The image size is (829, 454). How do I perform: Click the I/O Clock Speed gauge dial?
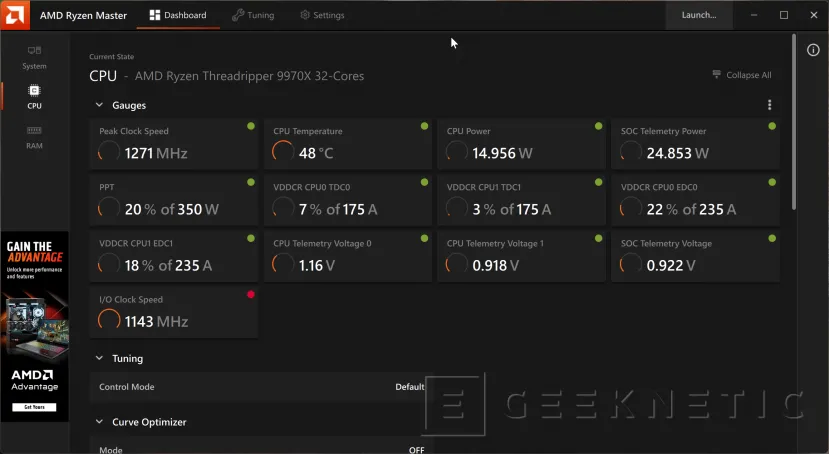point(109,320)
